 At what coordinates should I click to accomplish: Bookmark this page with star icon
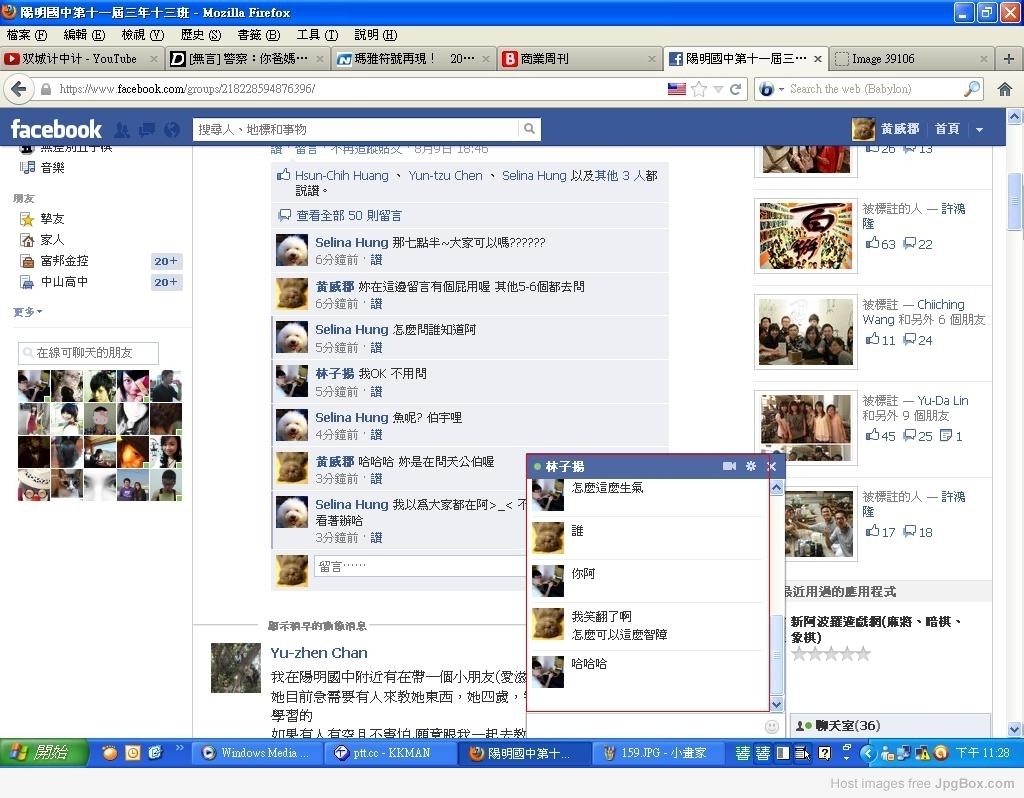[699, 89]
